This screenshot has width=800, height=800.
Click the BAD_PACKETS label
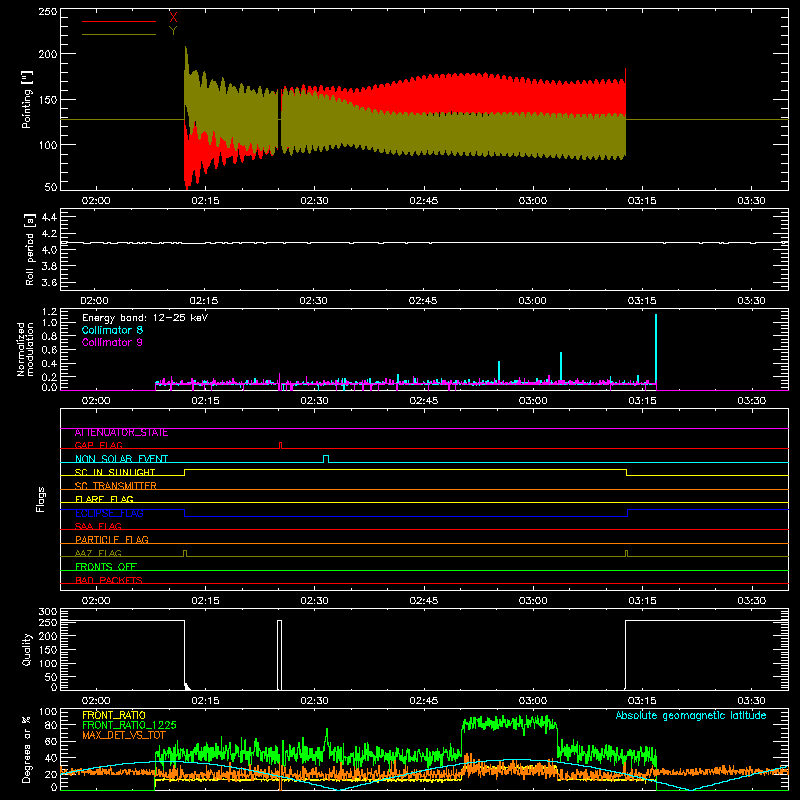pyautogui.click(x=109, y=580)
